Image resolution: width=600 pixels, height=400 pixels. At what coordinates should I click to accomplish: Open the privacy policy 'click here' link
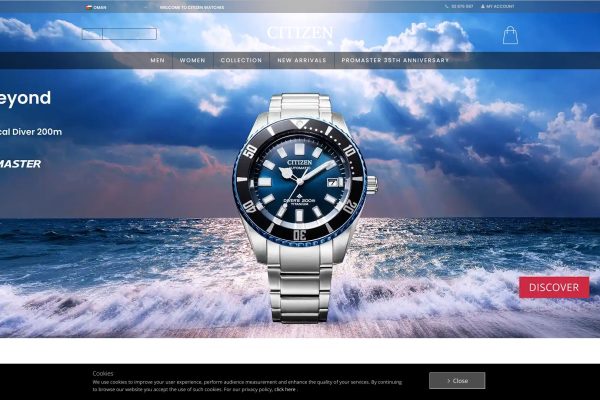point(285,390)
